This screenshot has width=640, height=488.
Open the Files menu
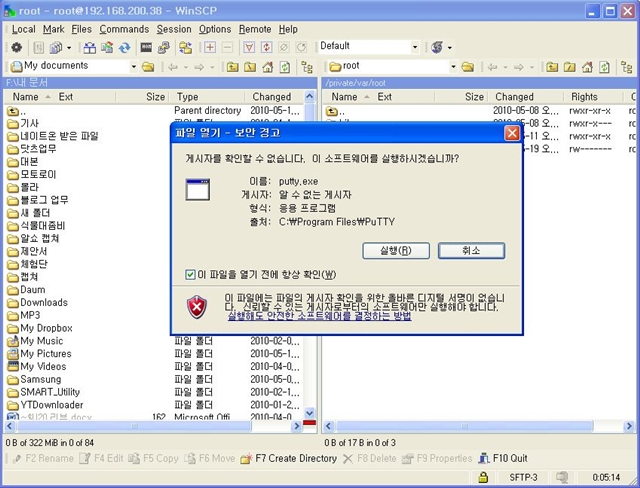[x=82, y=29]
